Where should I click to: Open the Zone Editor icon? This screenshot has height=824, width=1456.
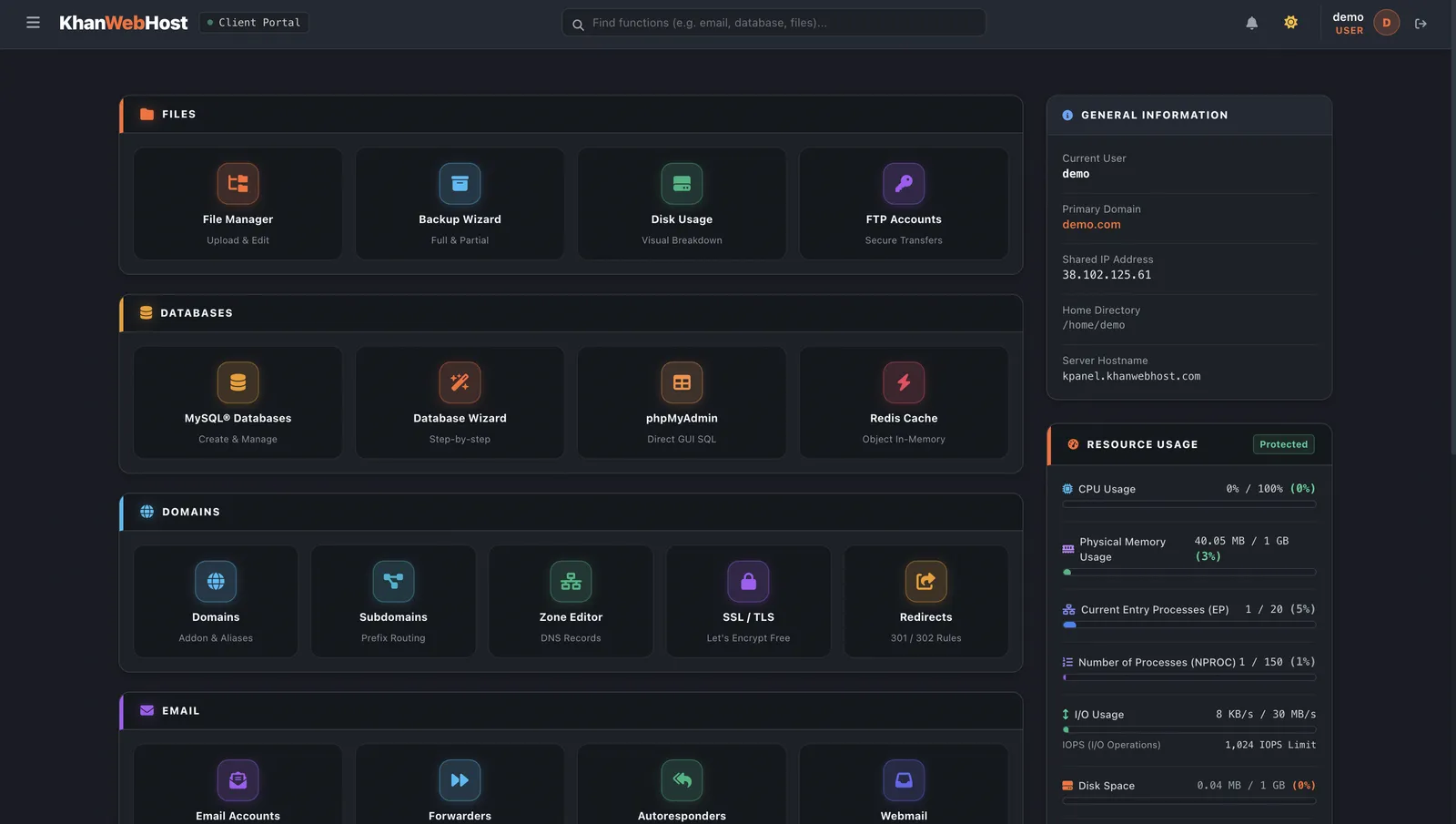click(x=571, y=581)
